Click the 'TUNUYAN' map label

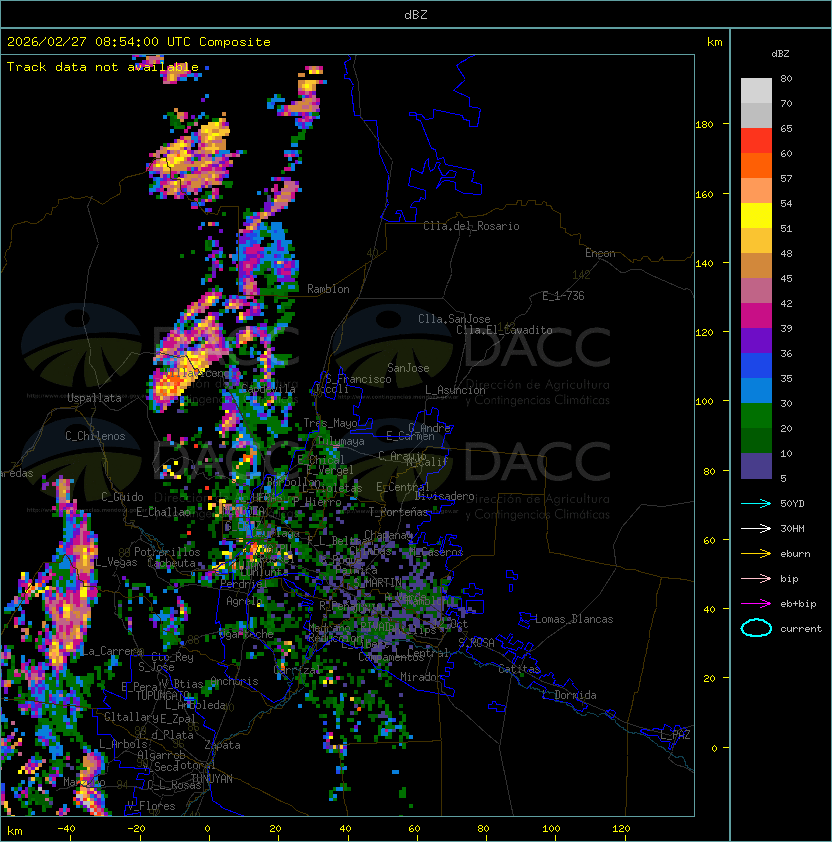pos(212,779)
